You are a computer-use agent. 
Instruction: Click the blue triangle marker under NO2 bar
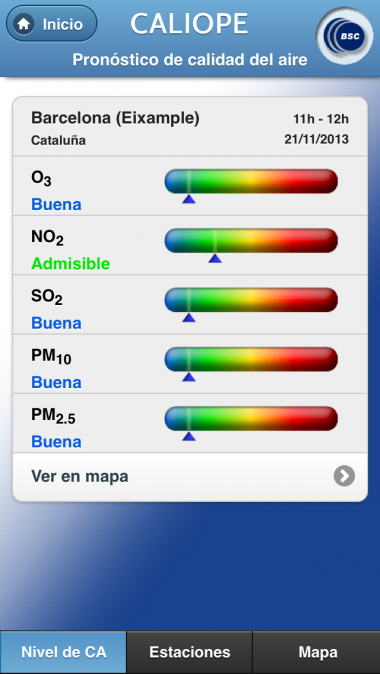(x=215, y=258)
